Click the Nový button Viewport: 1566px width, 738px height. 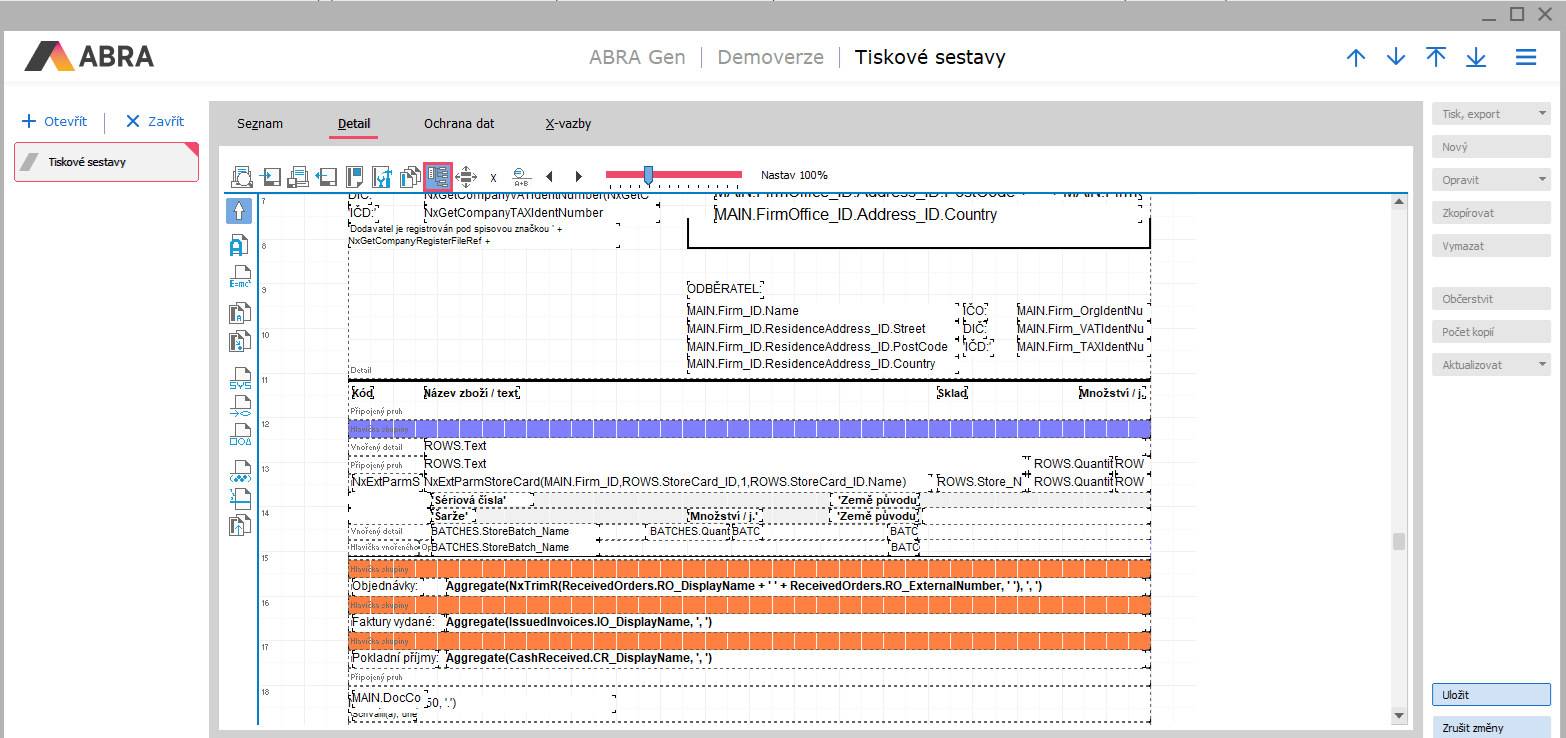pyautogui.click(x=1491, y=147)
